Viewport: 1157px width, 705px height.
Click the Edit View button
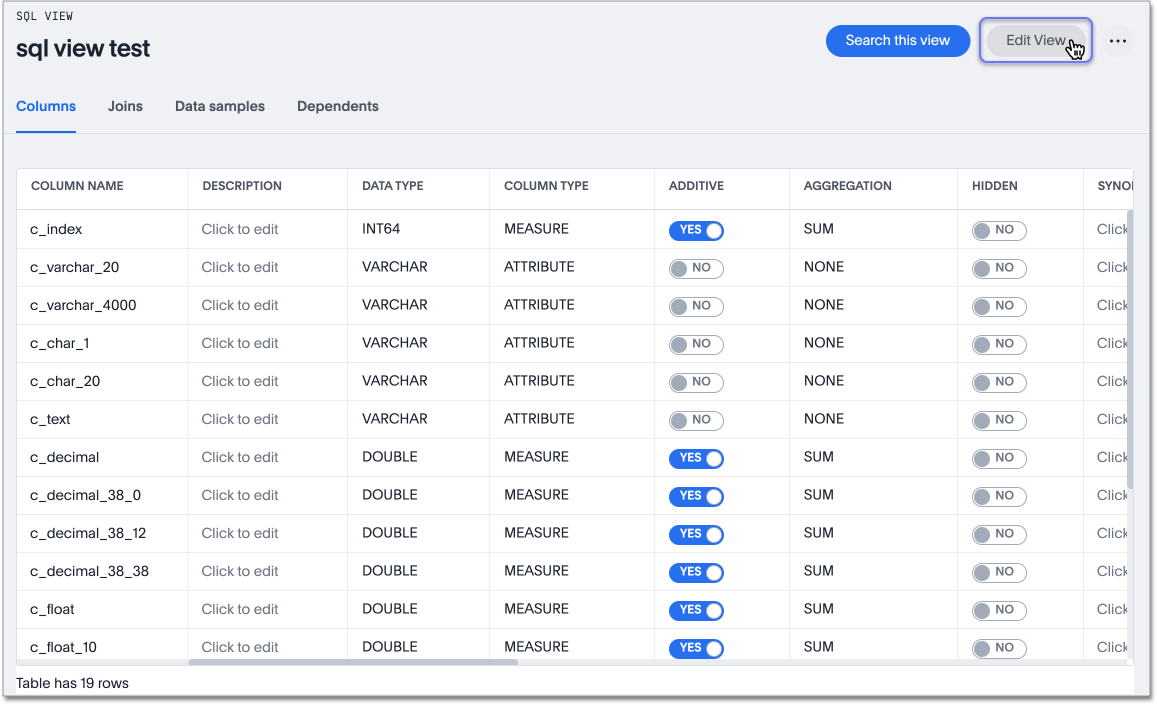click(x=1034, y=40)
